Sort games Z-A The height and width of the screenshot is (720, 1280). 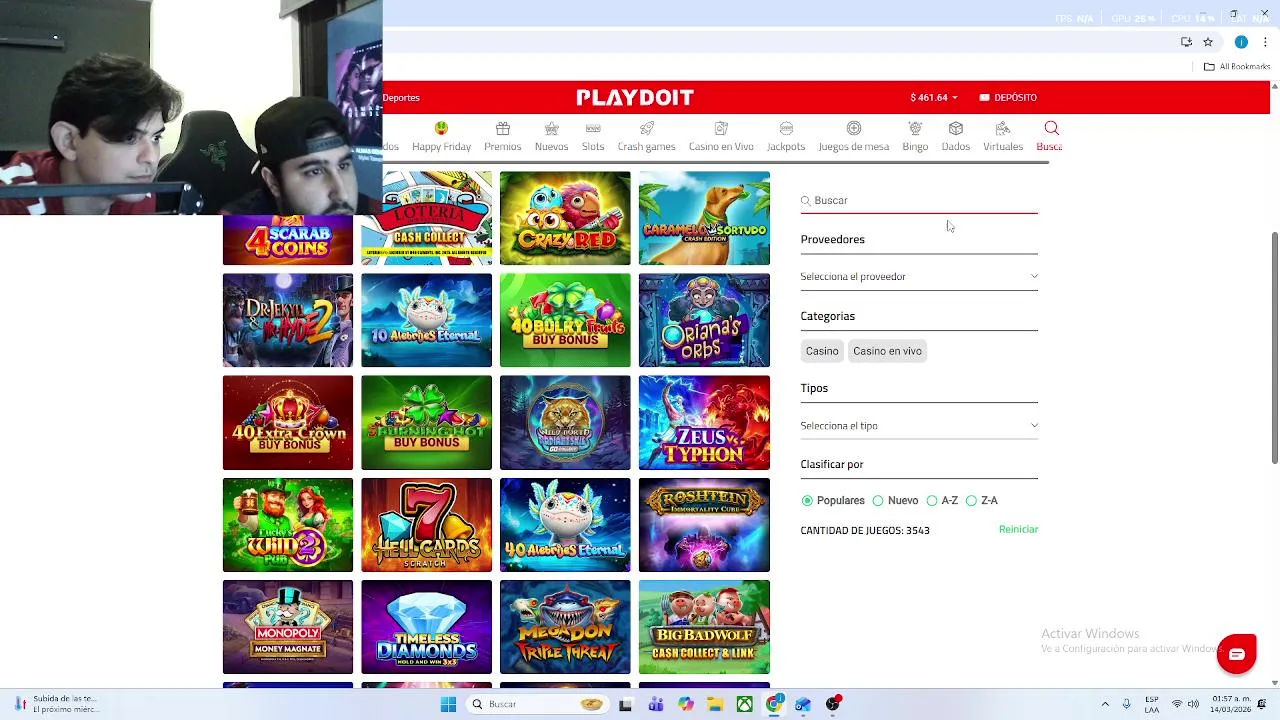981,500
